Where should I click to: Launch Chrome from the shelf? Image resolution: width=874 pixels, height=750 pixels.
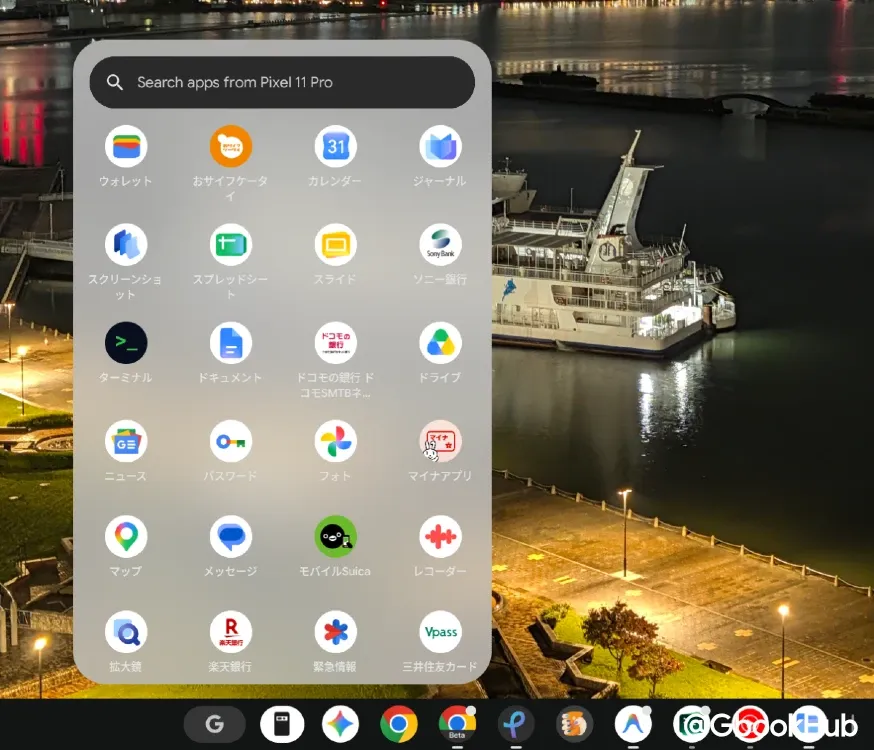tap(399, 724)
